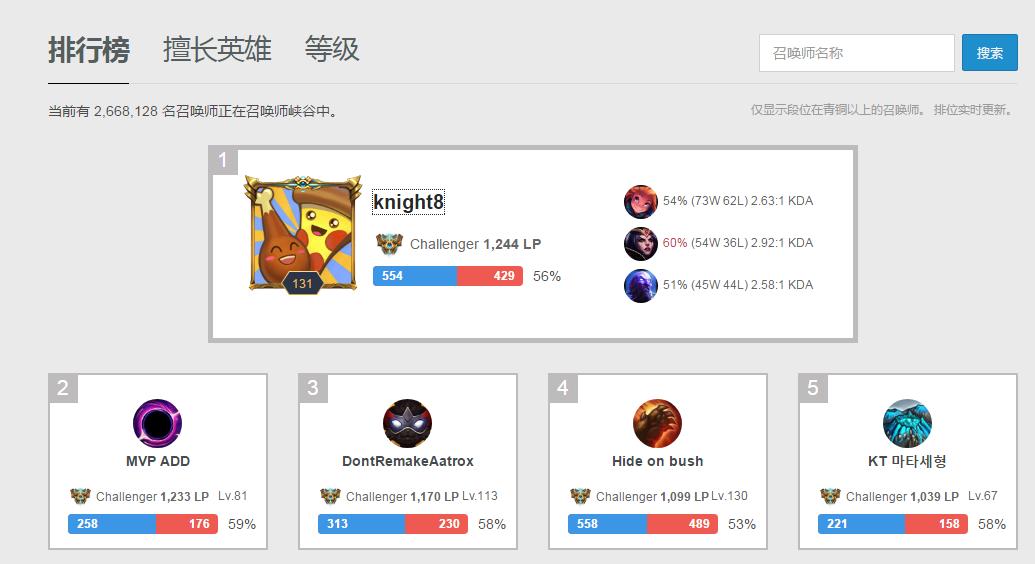
Task: Click Challenger emblem next to 1,244 LP
Action: pos(389,244)
